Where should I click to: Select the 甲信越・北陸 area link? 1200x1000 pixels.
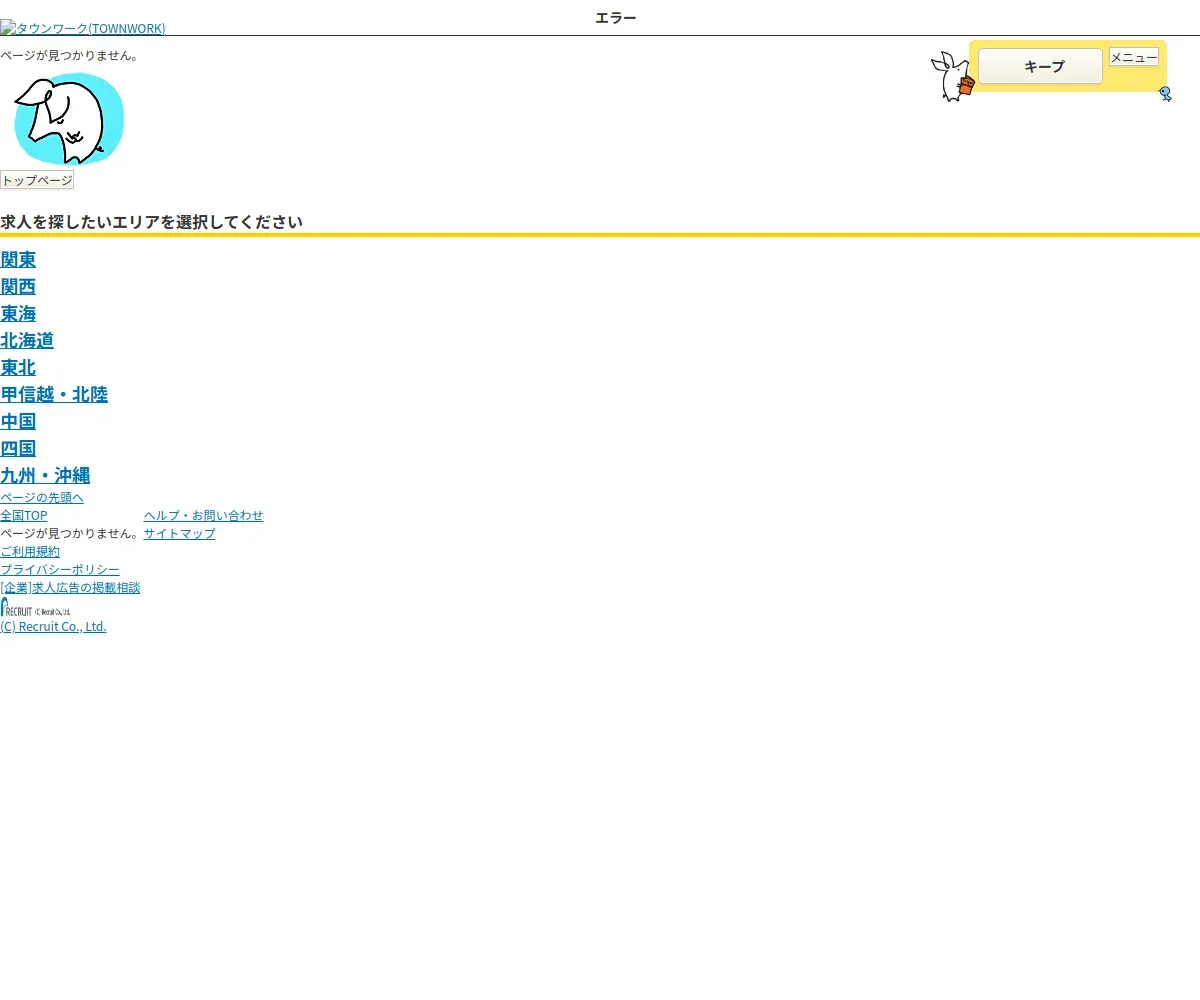coord(54,395)
